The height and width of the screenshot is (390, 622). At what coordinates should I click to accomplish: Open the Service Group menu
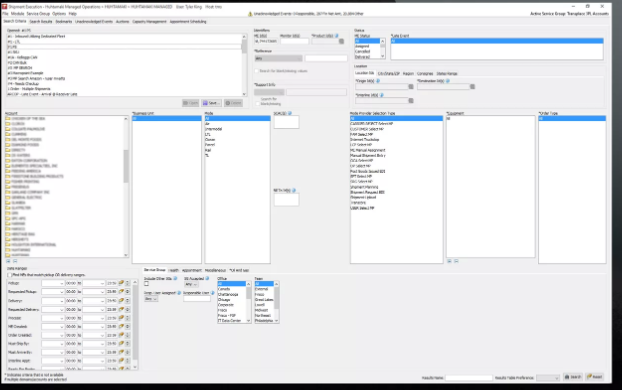click(38, 14)
